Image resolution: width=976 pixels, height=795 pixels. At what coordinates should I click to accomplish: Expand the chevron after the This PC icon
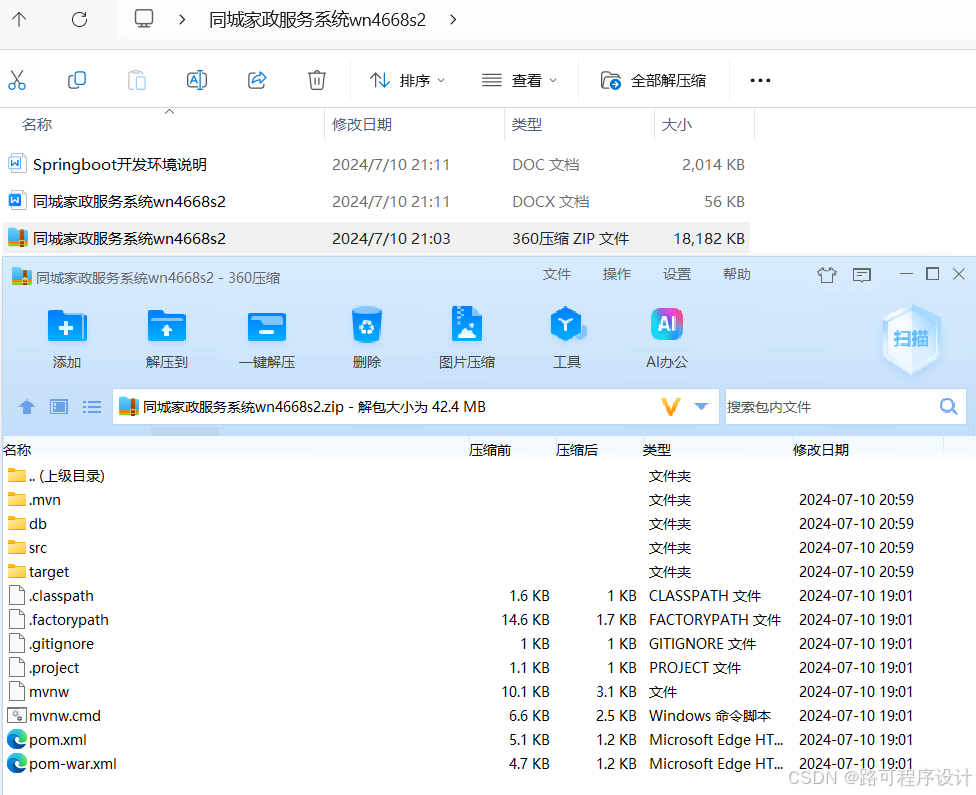tap(182, 19)
